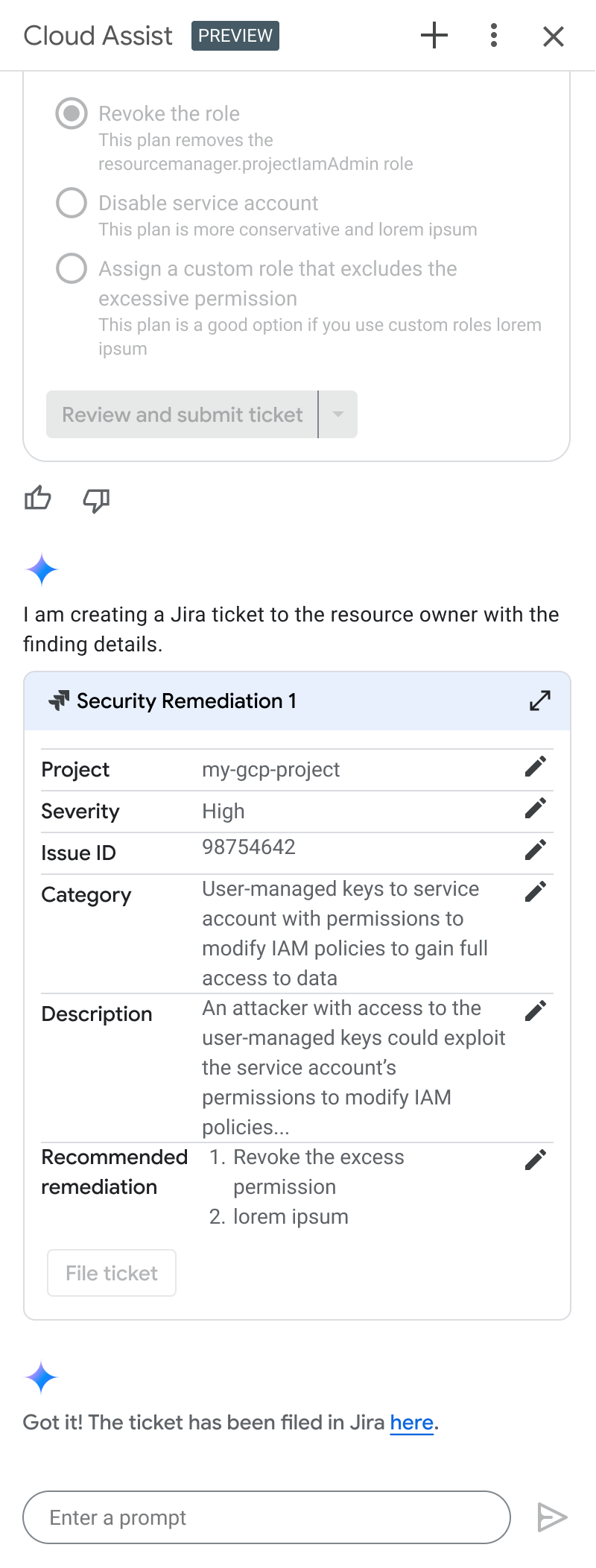Viewport: 596px width, 1568px height.
Task: Close the Cloud Assist panel
Action: pos(554,36)
